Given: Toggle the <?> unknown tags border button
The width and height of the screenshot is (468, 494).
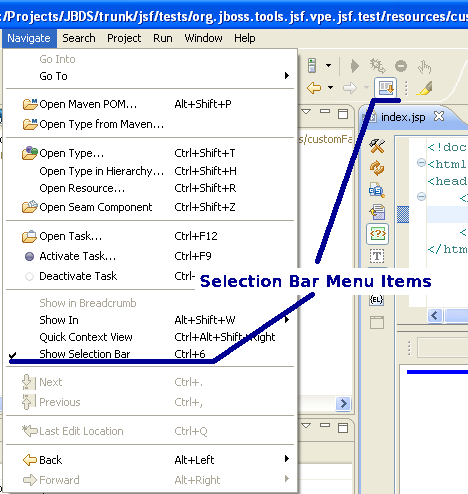Looking at the screenshot, I should point(377,234).
